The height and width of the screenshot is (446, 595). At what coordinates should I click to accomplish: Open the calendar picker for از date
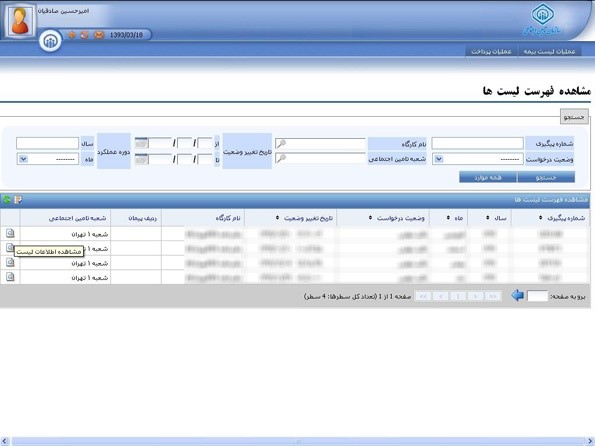coord(141,143)
